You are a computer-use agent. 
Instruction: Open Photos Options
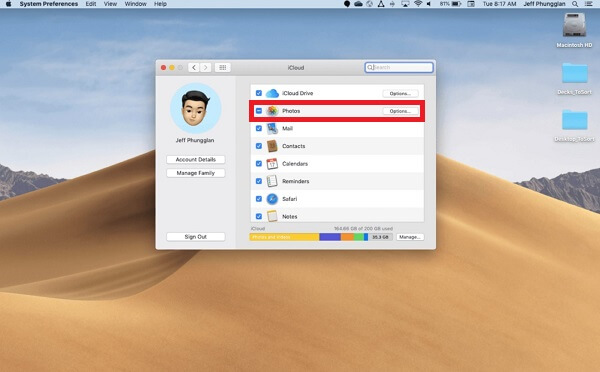[400, 111]
